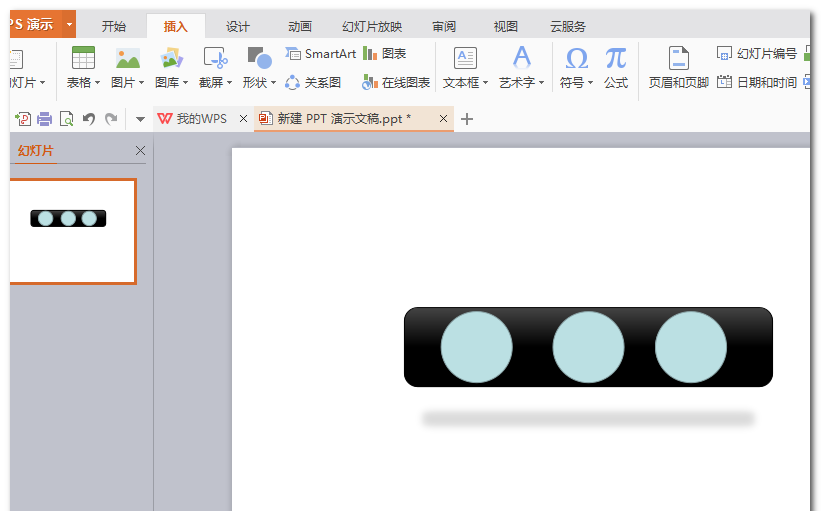This screenshot has width=821, height=511.
Task: Expand the 形状 dropdown arrow
Action: (273, 83)
